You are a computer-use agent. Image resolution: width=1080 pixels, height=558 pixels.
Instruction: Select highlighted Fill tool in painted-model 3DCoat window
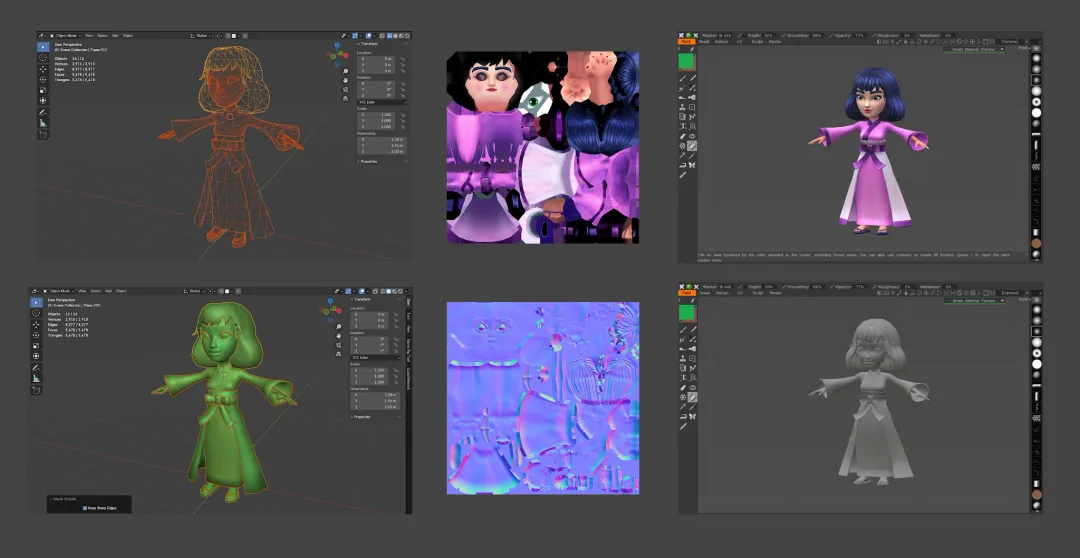pyautogui.click(x=692, y=145)
